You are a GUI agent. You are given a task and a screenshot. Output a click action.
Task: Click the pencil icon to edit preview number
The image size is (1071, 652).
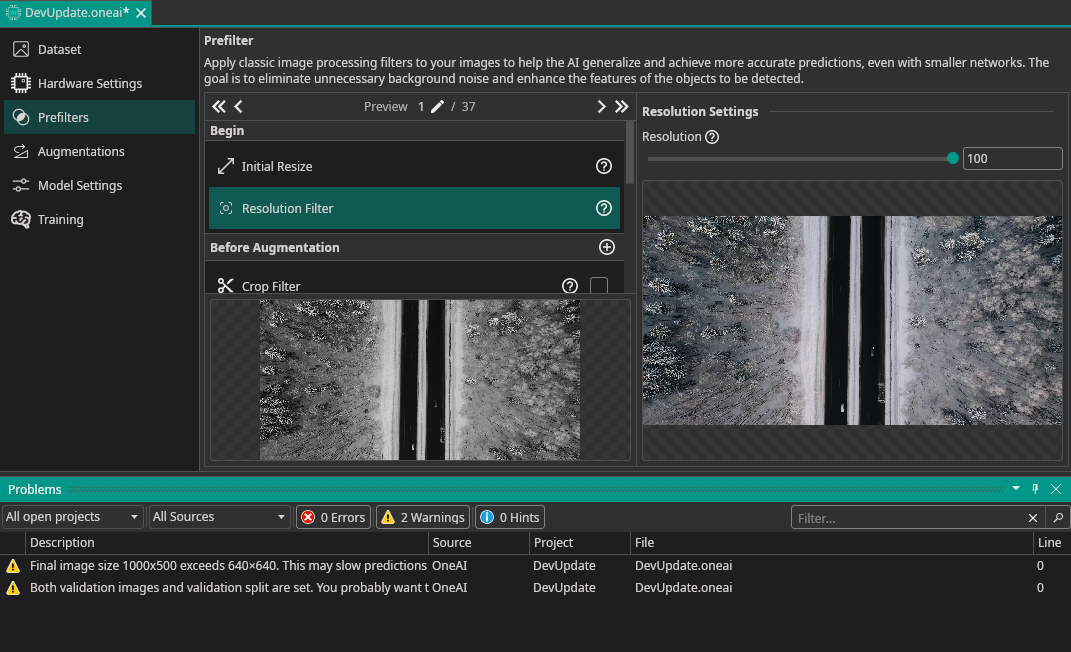pyautogui.click(x=437, y=107)
